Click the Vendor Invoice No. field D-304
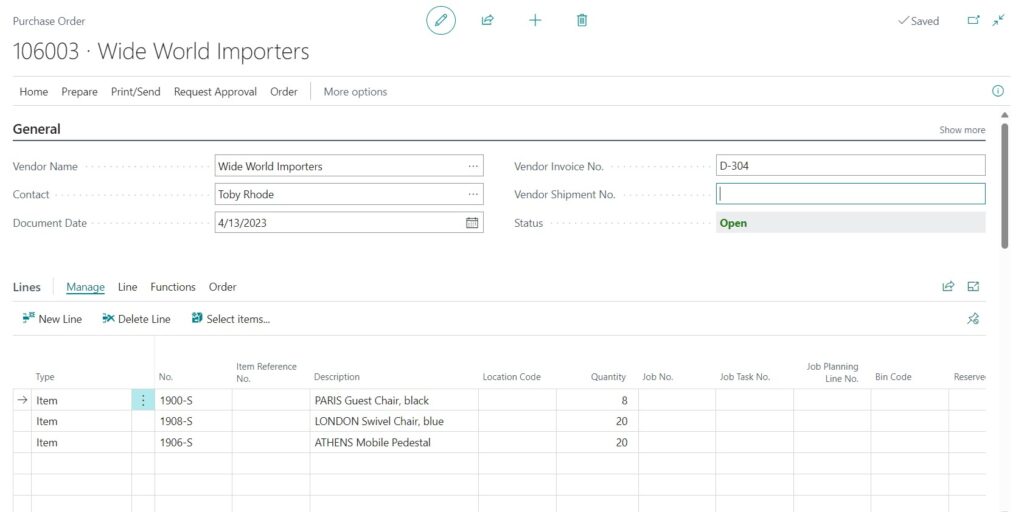Viewport: 1024px width, 512px height. coord(851,166)
